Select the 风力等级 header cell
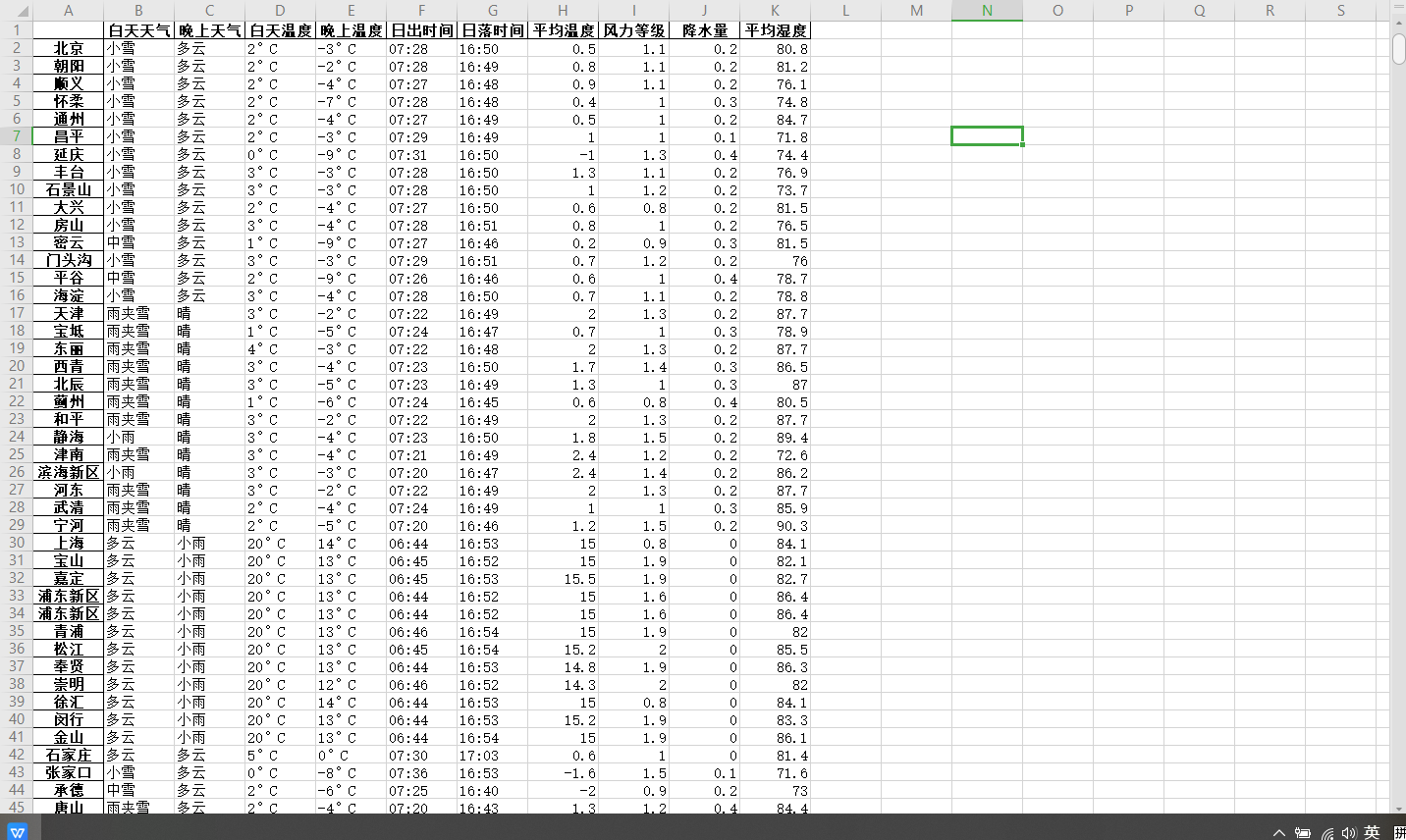Screen dimensions: 1406x840 [633, 30]
